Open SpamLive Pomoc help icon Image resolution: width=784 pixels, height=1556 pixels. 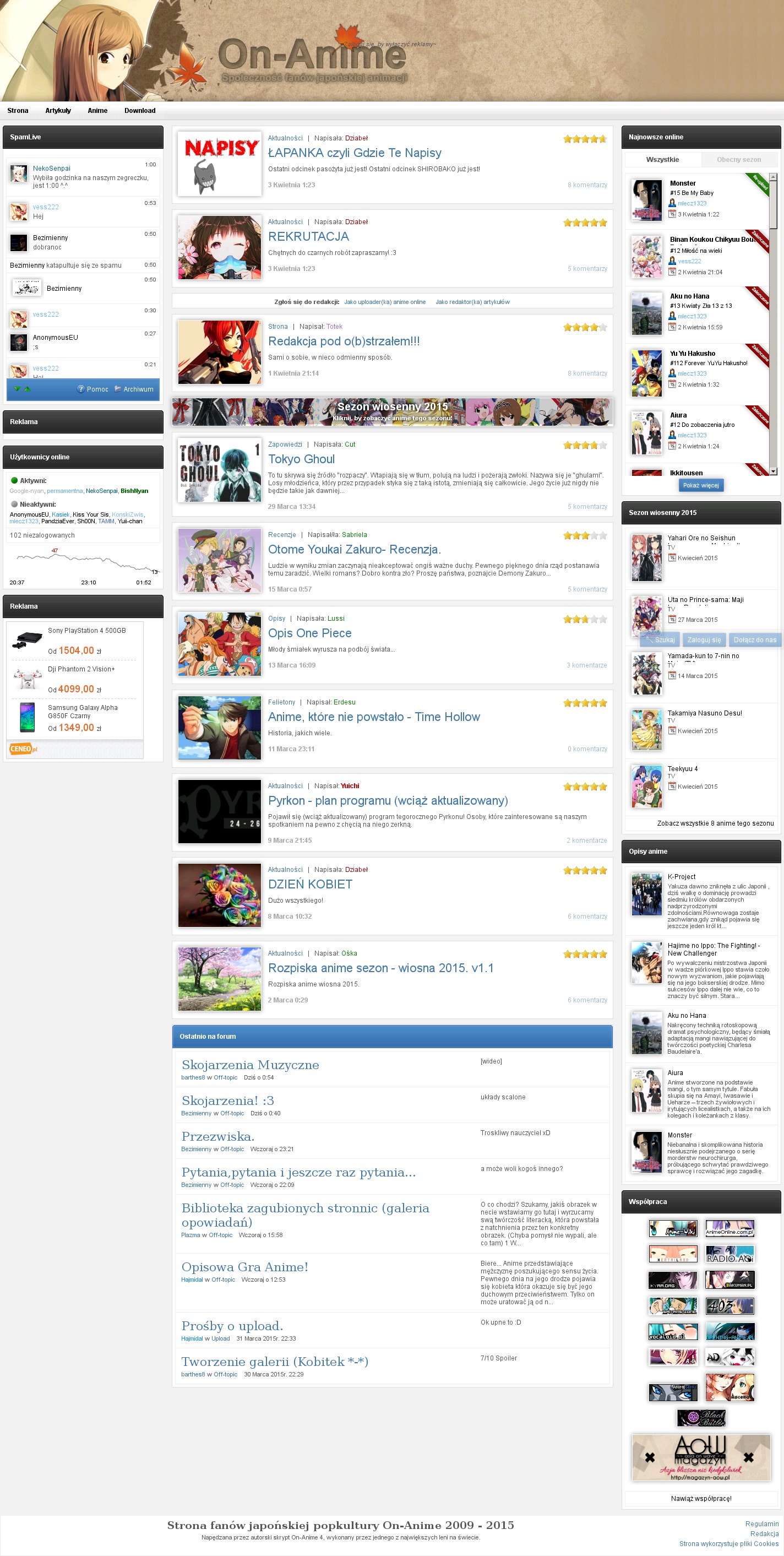[x=80, y=389]
